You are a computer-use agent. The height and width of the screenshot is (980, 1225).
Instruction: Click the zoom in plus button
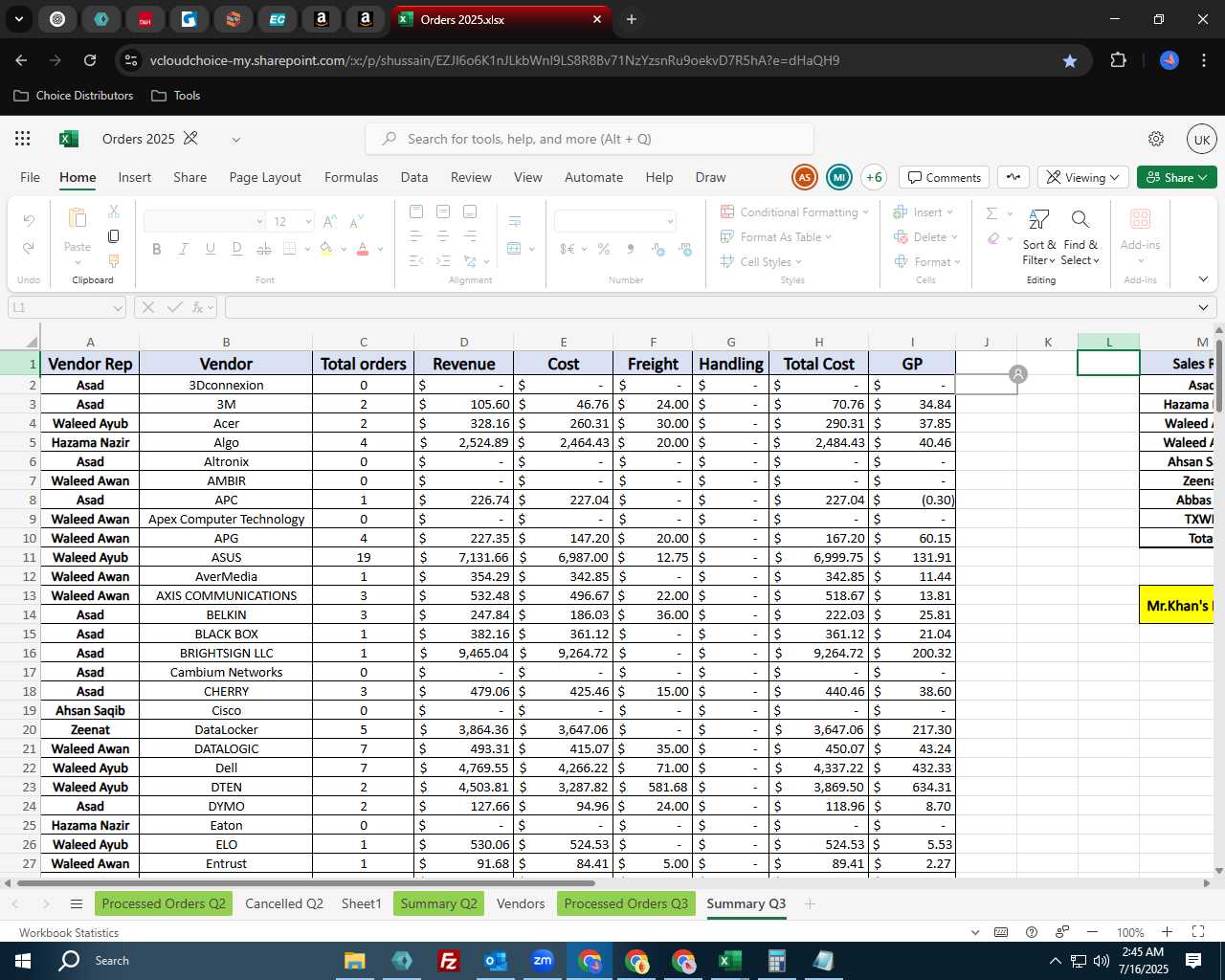(1167, 932)
